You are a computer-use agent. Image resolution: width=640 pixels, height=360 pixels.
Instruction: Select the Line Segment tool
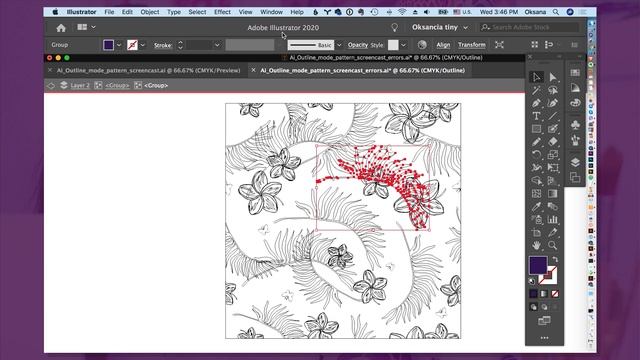553,116
